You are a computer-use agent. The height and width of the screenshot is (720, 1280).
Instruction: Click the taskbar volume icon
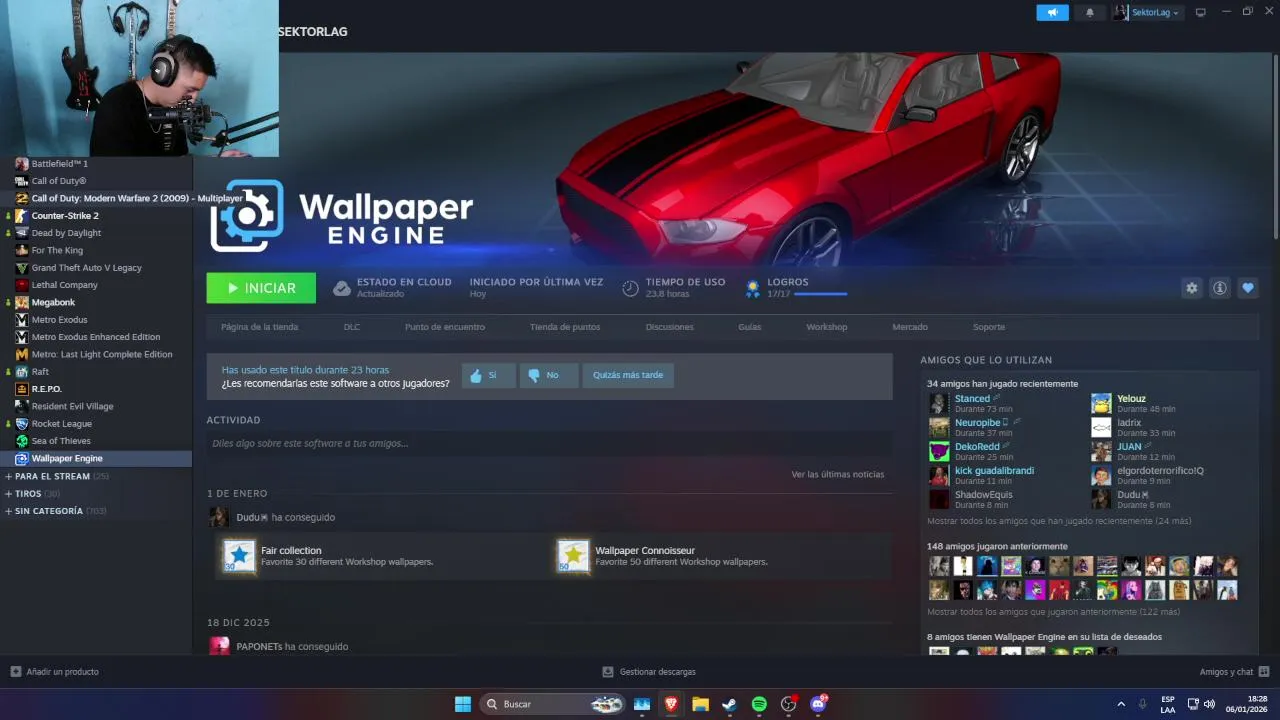(1209, 704)
